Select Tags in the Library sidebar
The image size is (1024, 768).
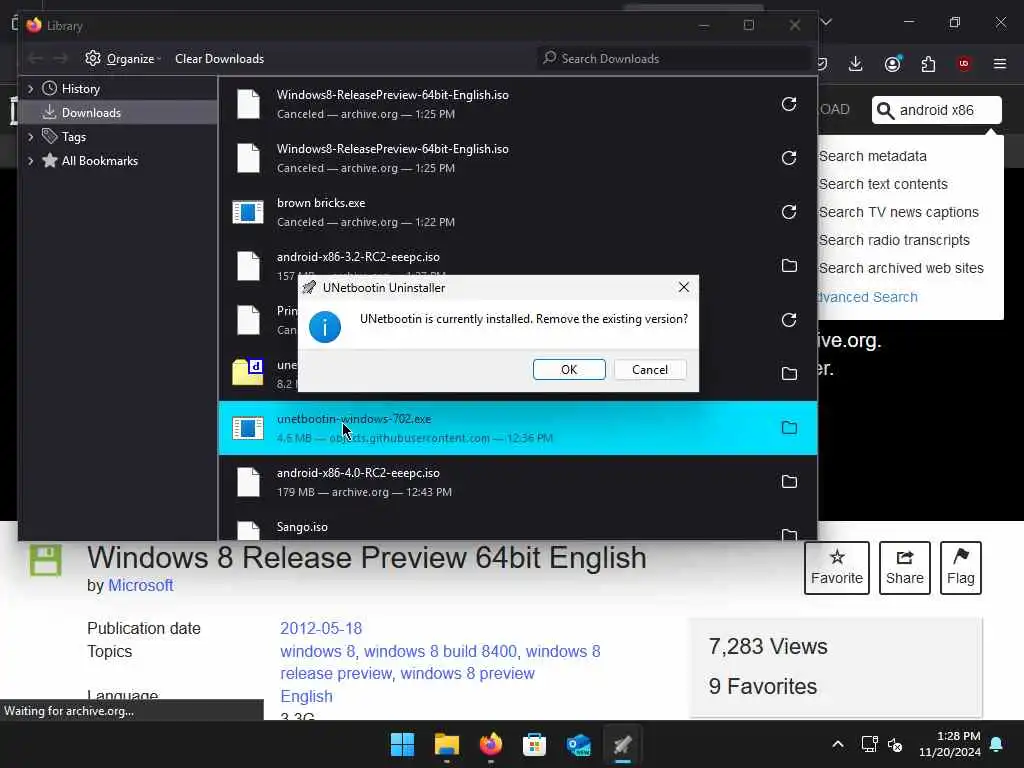tap(73, 137)
